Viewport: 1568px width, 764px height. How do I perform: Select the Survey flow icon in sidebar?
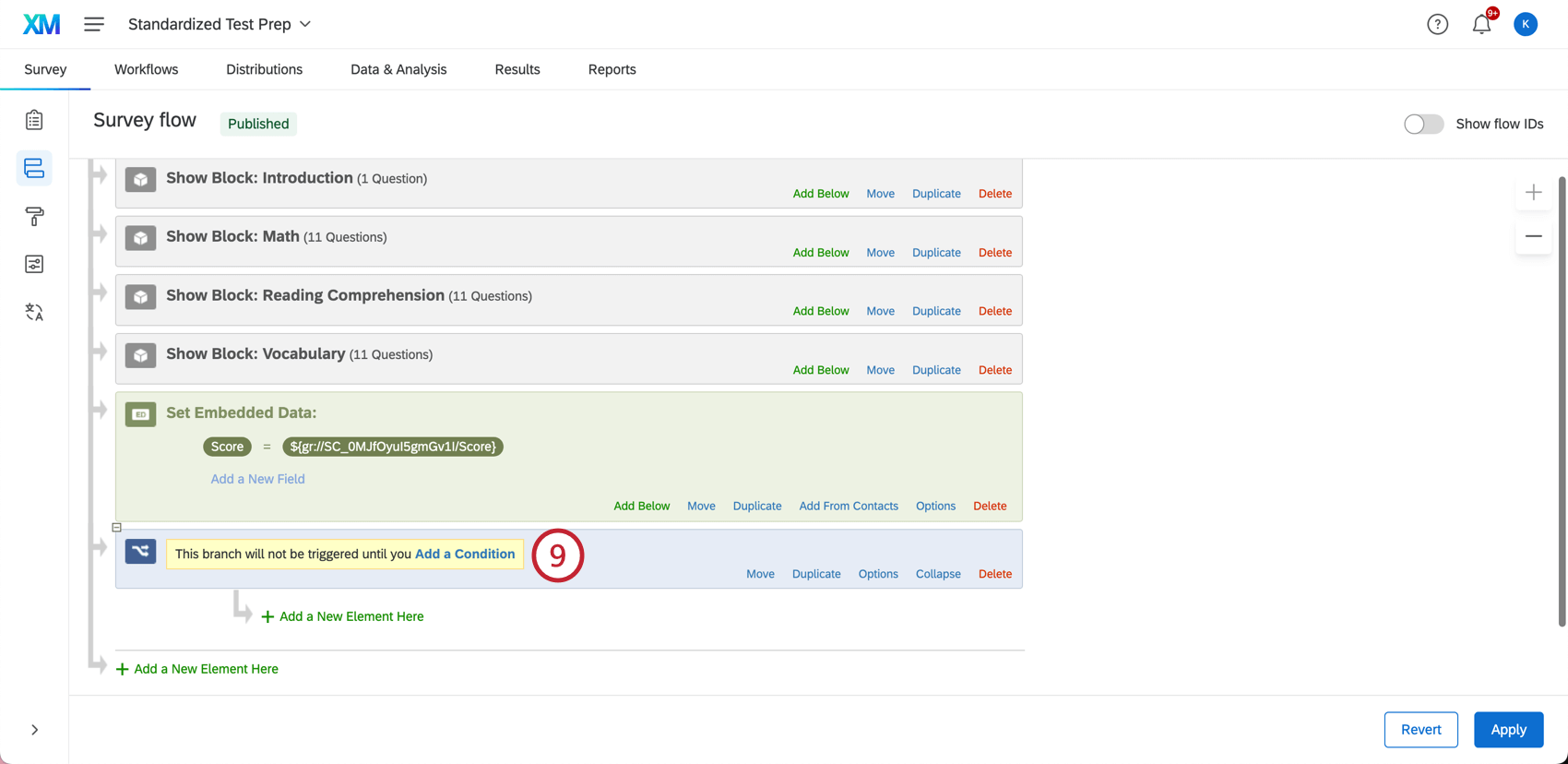(34, 168)
